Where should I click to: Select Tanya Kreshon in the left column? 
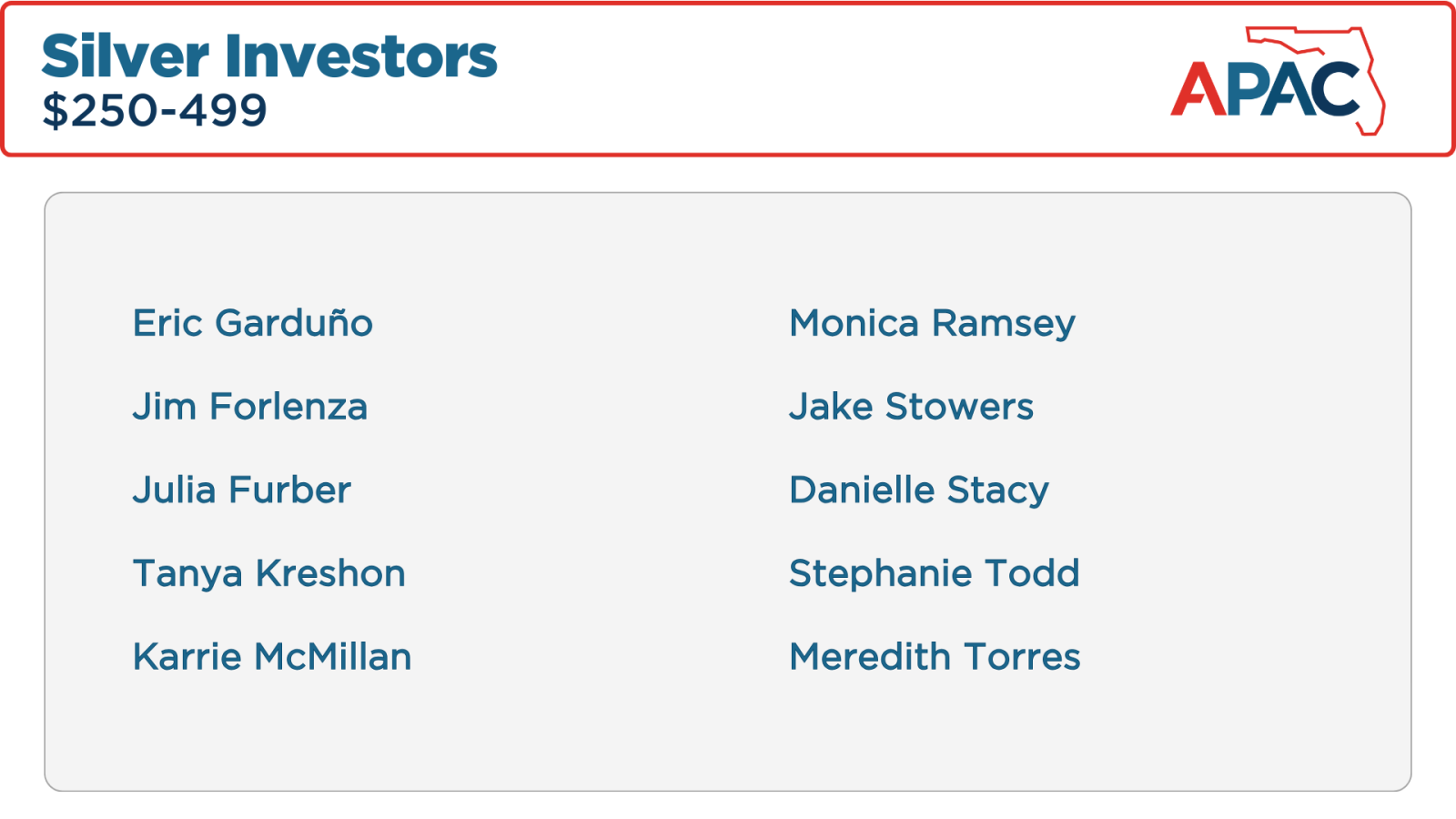269,573
